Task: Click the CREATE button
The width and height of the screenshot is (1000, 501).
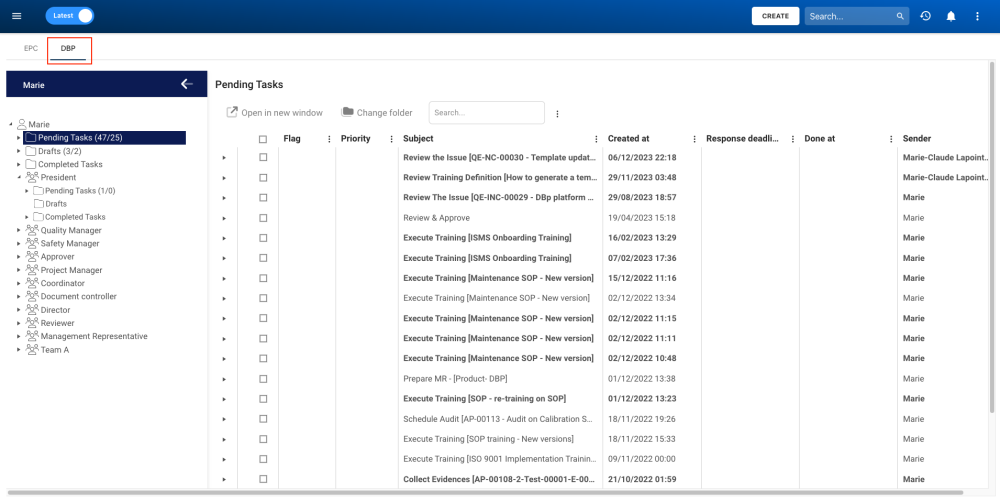Action: pyautogui.click(x=775, y=16)
